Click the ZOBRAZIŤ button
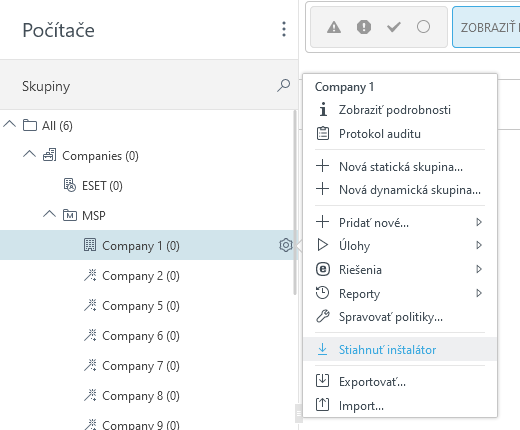Viewport: 520px width, 430px height. [486, 27]
